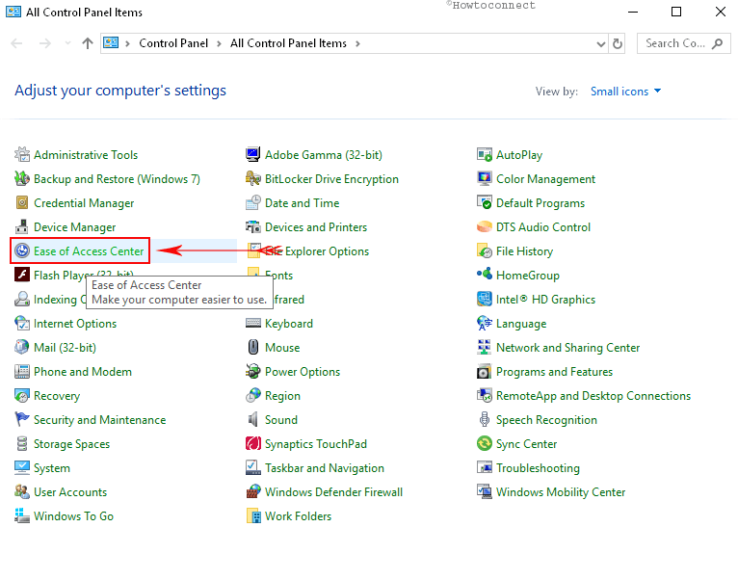Click the Storage Spaces icon
Image resolution: width=738 pixels, height=580 pixels.
click(22, 443)
